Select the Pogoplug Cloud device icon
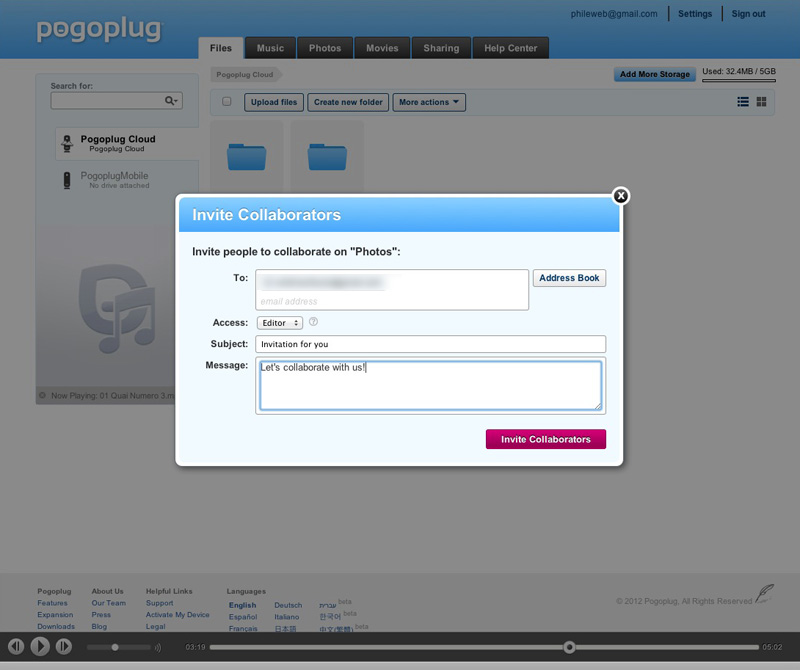Screen dimensions: 800x670 coord(67,143)
